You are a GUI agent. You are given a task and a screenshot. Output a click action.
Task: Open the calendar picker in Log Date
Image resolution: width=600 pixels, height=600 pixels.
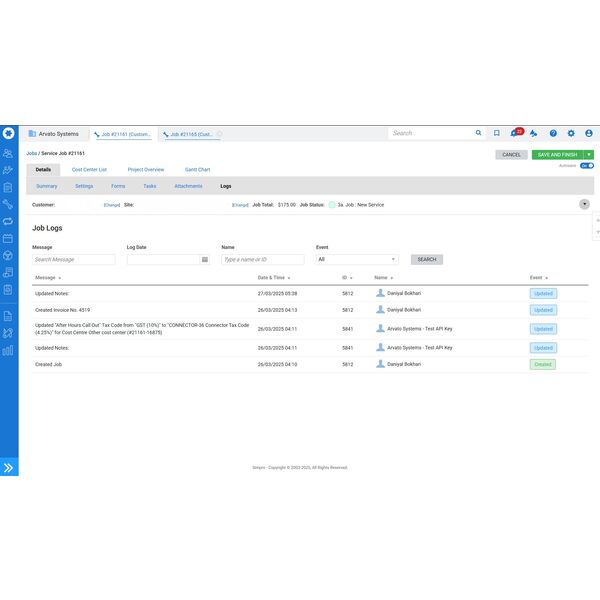tap(205, 259)
